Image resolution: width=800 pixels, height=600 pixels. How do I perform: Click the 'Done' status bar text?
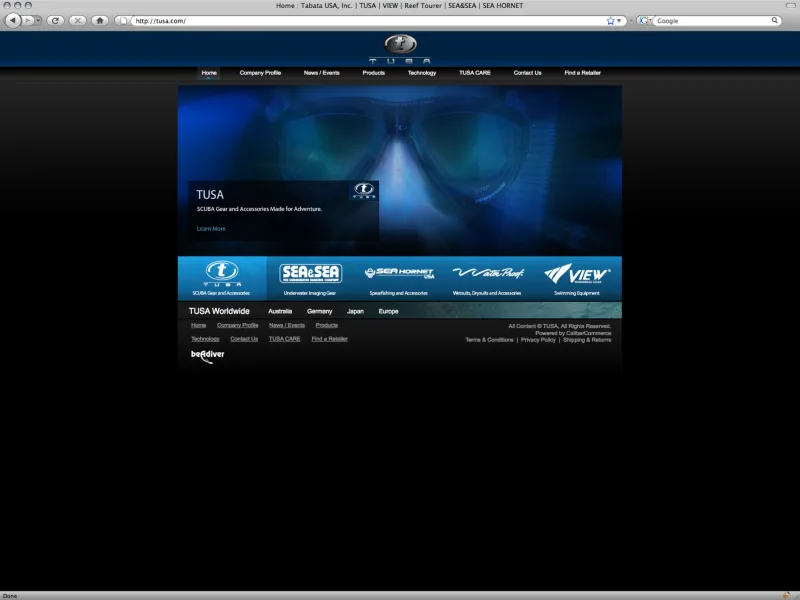(x=10, y=596)
